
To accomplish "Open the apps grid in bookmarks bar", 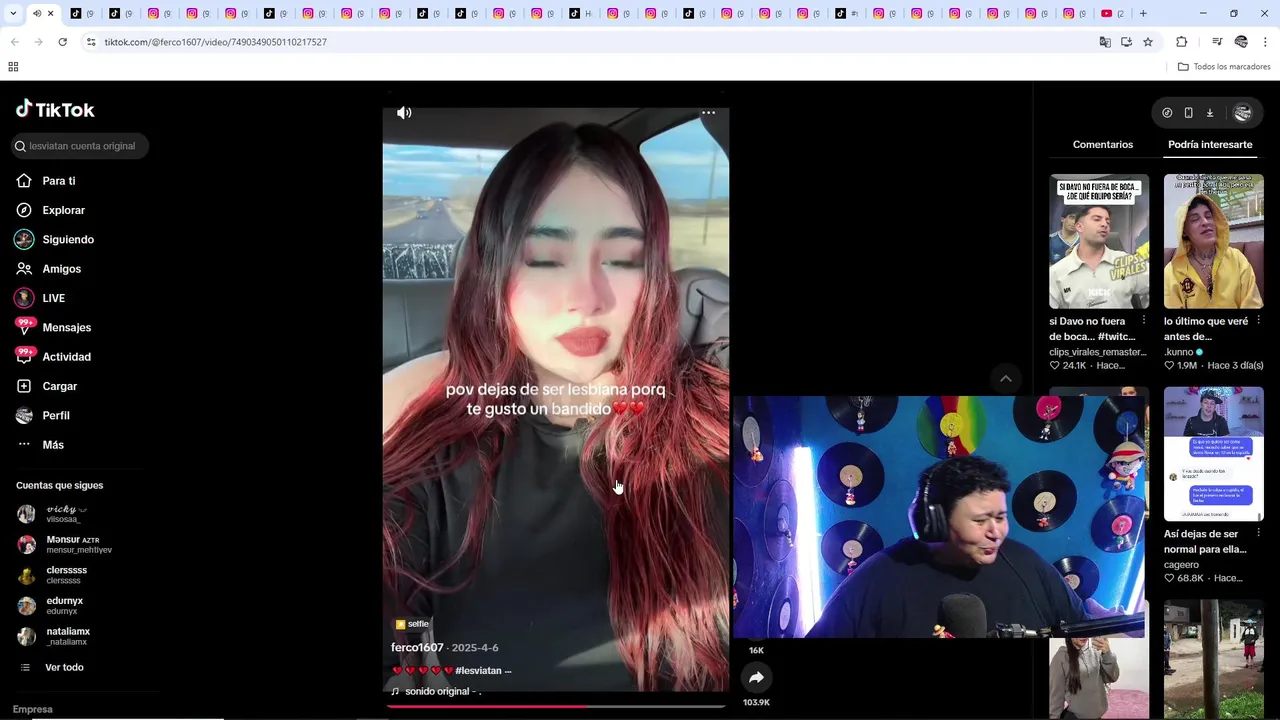I will pos(13,67).
